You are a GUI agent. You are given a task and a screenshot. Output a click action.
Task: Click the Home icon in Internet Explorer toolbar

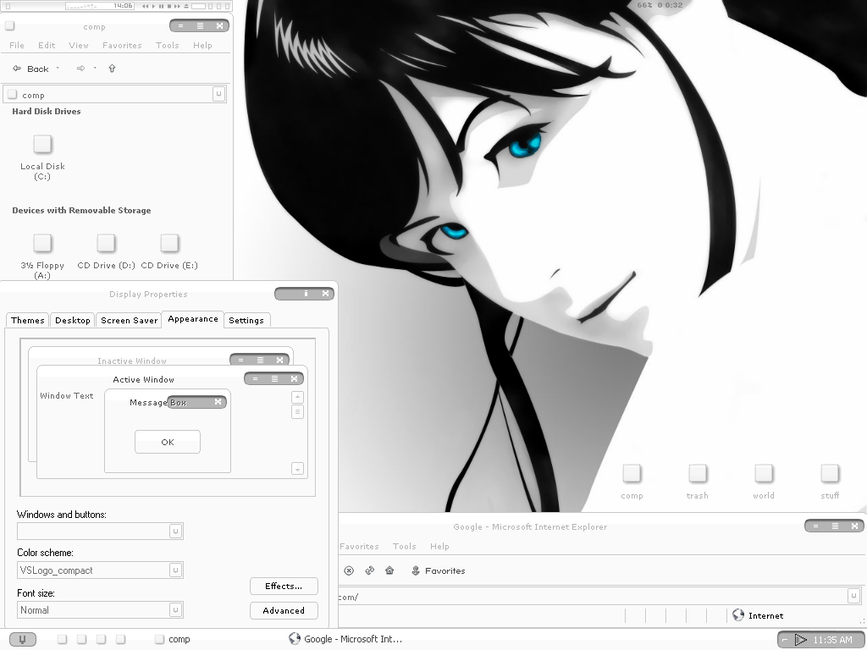(x=390, y=570)
